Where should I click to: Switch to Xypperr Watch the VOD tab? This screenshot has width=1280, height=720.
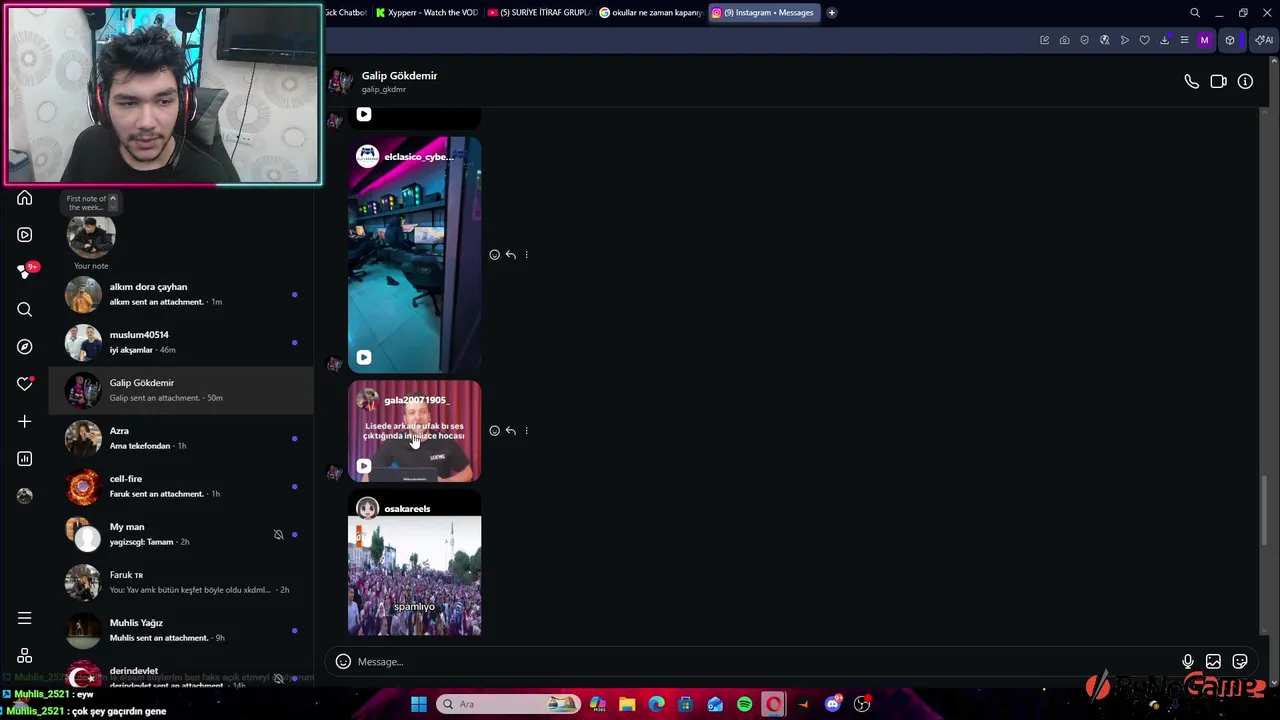[x=427, y=13]
